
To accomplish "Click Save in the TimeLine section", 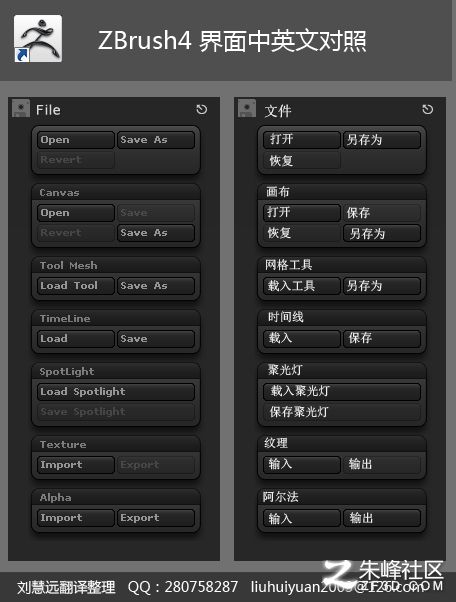I will 155,339.
